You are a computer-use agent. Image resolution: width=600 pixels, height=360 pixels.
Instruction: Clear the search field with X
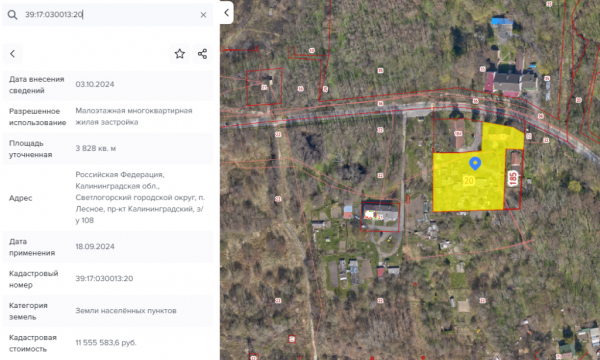tap(203, 15)
